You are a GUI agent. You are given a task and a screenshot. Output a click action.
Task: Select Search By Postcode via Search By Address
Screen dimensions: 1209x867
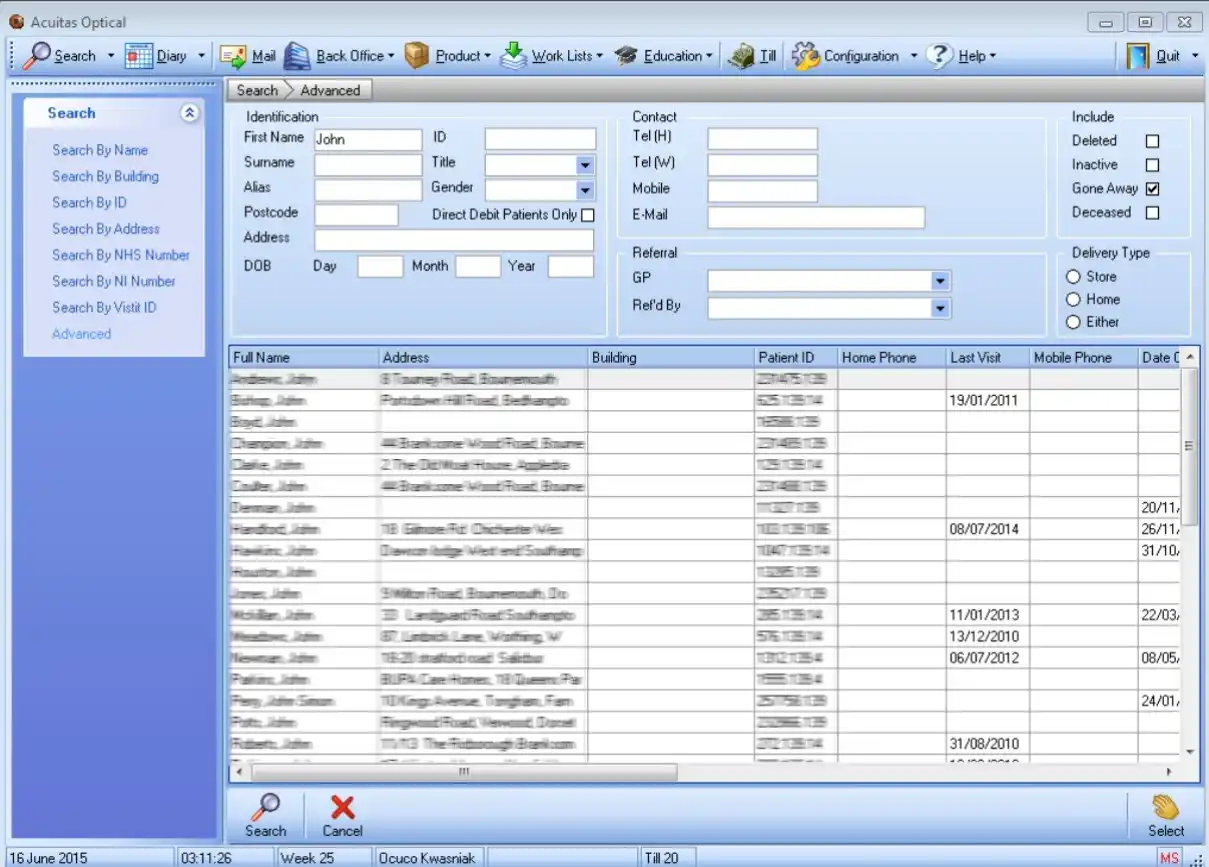[105, 229]
